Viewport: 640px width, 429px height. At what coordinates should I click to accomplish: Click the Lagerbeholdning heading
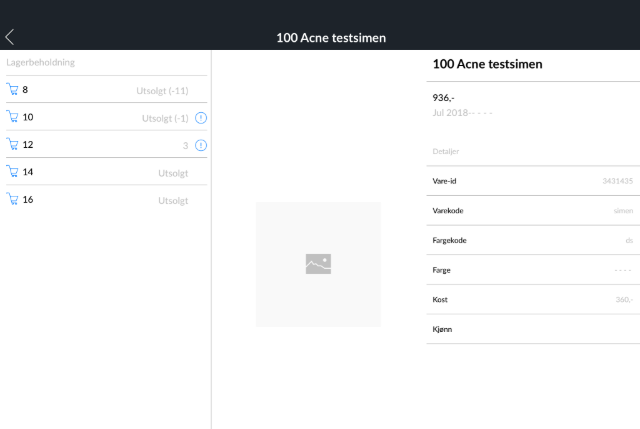40,62
